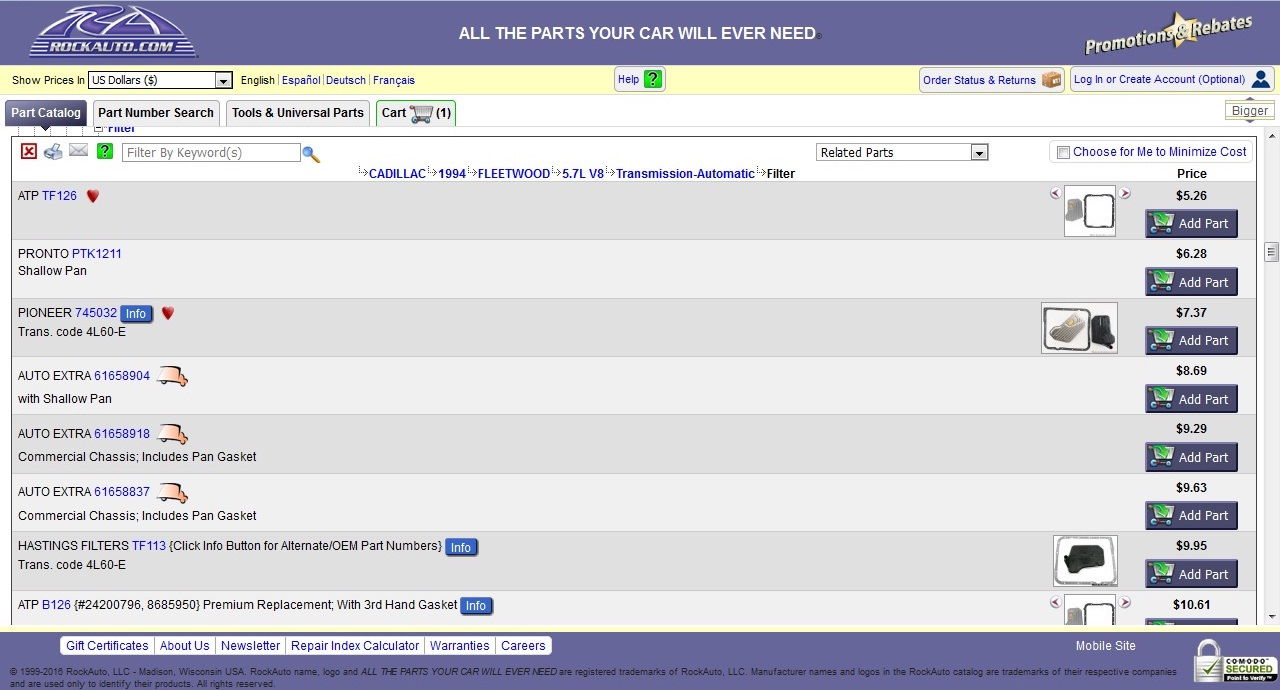
Task: Select Español language
Action: [x=301, y=80]
